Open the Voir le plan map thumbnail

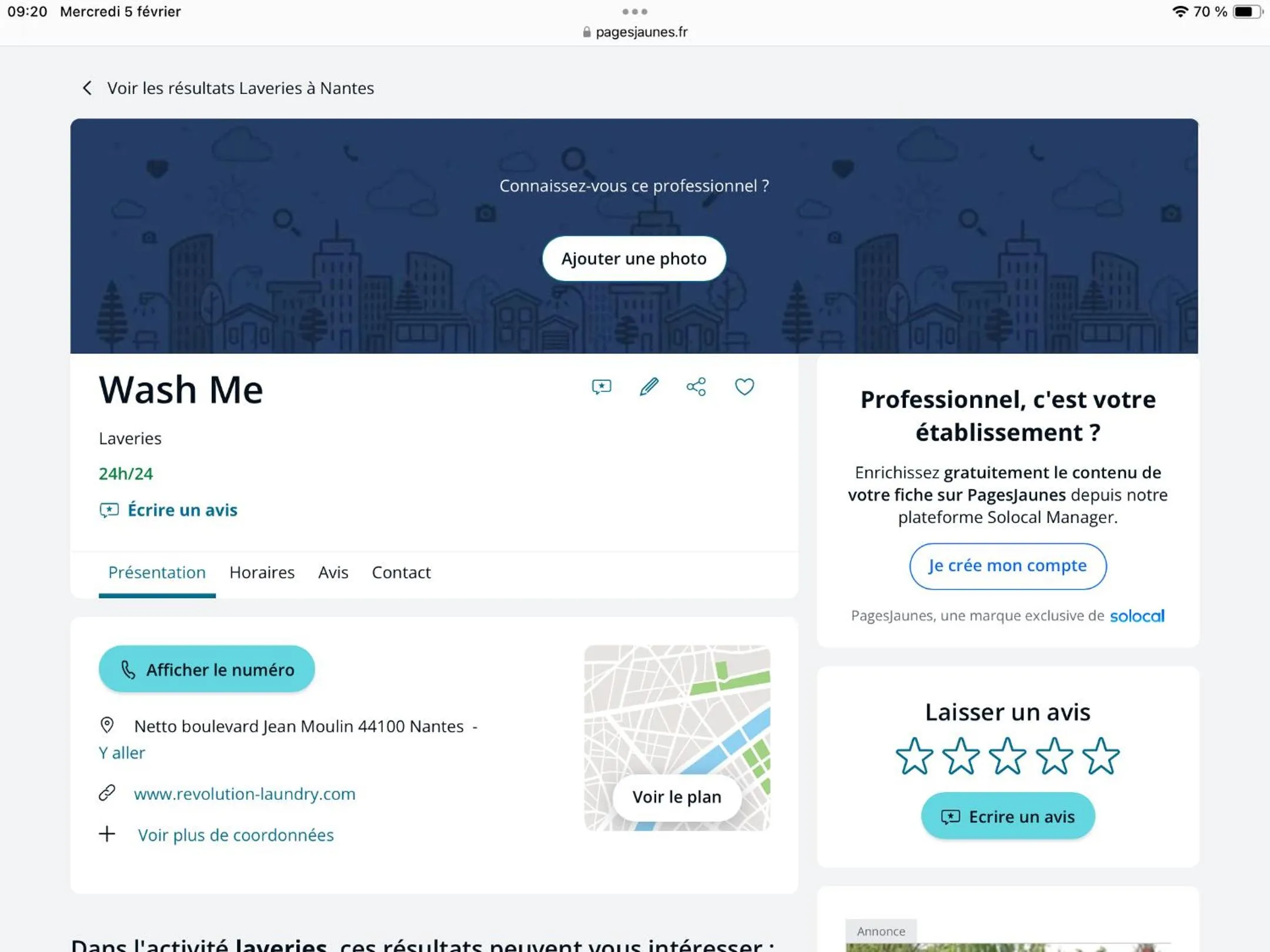676,797
